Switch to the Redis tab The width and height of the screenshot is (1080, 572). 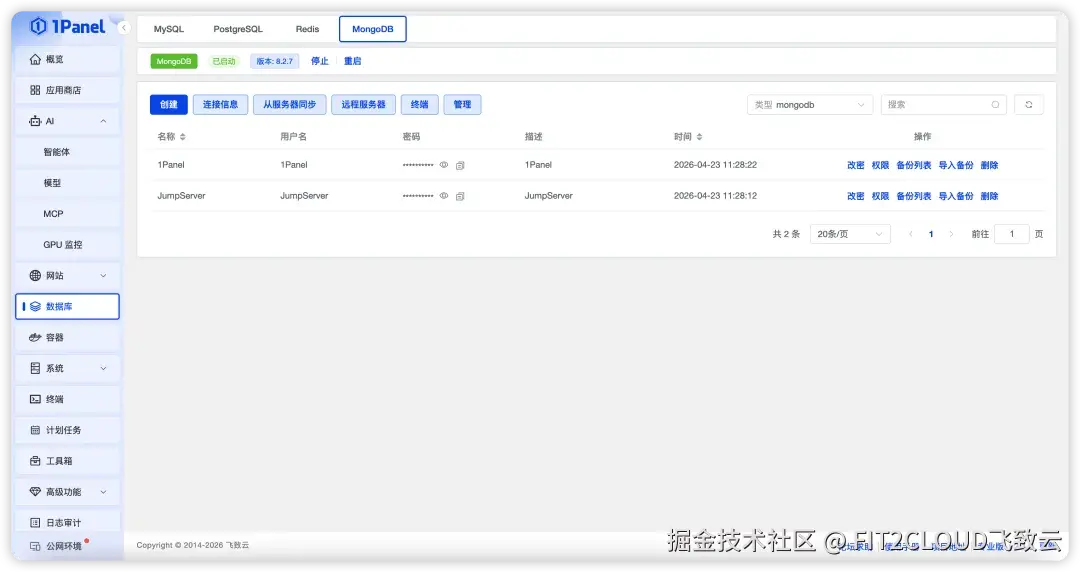click(x=307, y=29)
